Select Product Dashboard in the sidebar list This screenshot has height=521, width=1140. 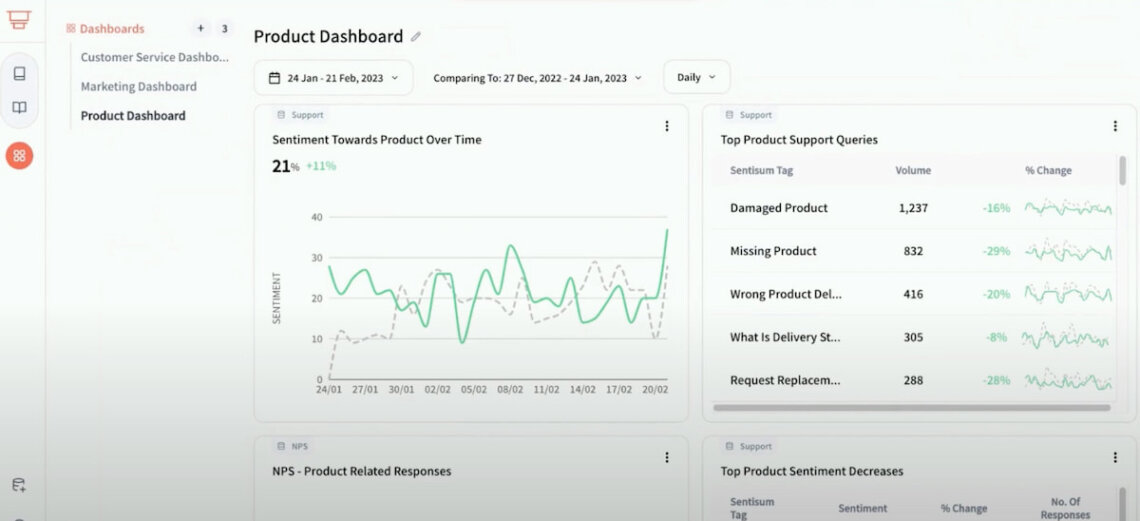pos(133,116)
